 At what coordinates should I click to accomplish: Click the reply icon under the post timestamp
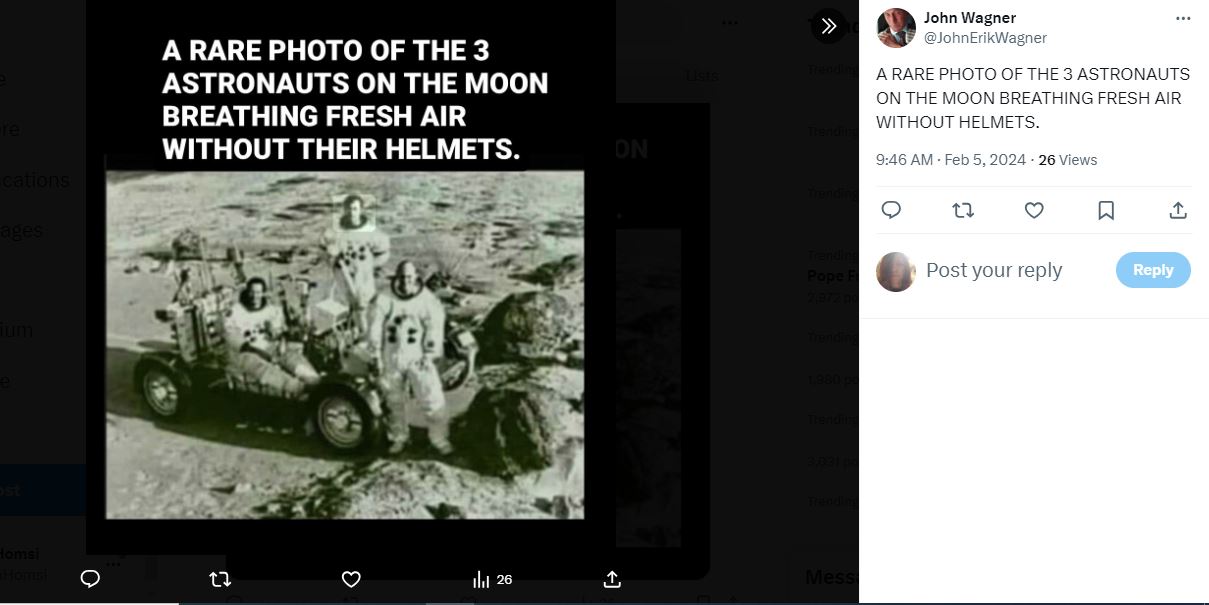tap(891, 210)
